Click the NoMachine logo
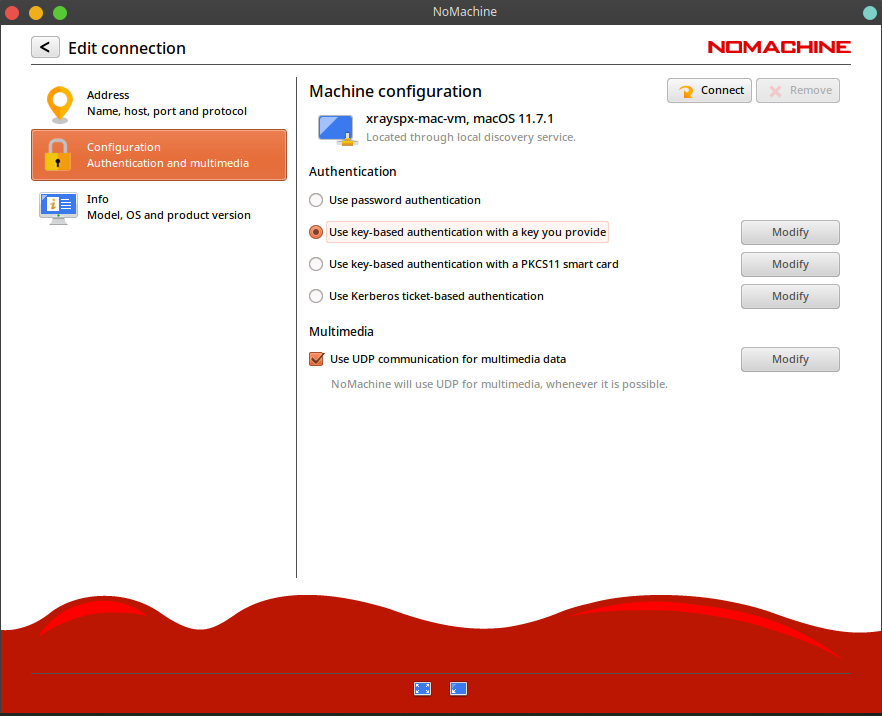This screenshot has height=716, width=882. [779, 47]
